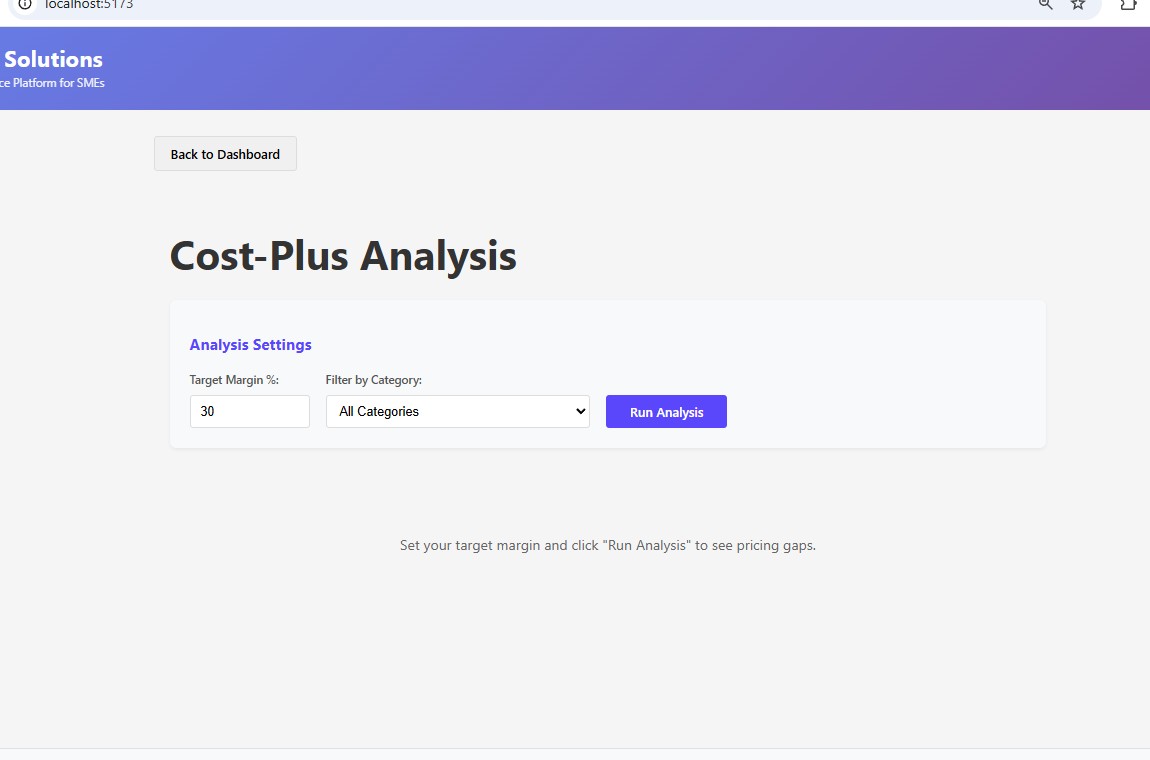Go back to the Dashboard
This screenshot has height=760, width=1150.
pyautogui.click(x=224, y=153)
